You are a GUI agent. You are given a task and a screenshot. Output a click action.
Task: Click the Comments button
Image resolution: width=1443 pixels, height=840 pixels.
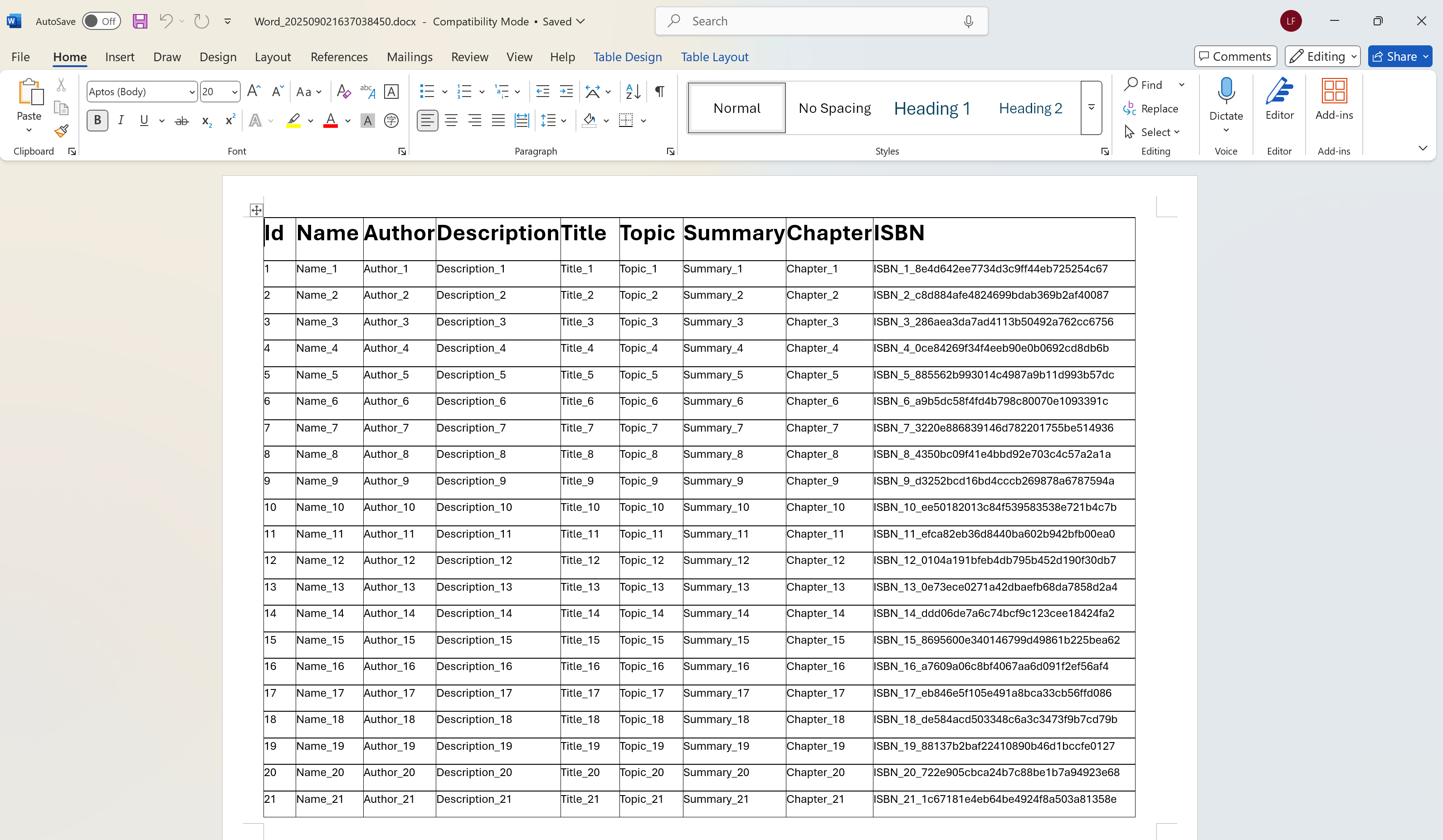(x=1235, y=56)
